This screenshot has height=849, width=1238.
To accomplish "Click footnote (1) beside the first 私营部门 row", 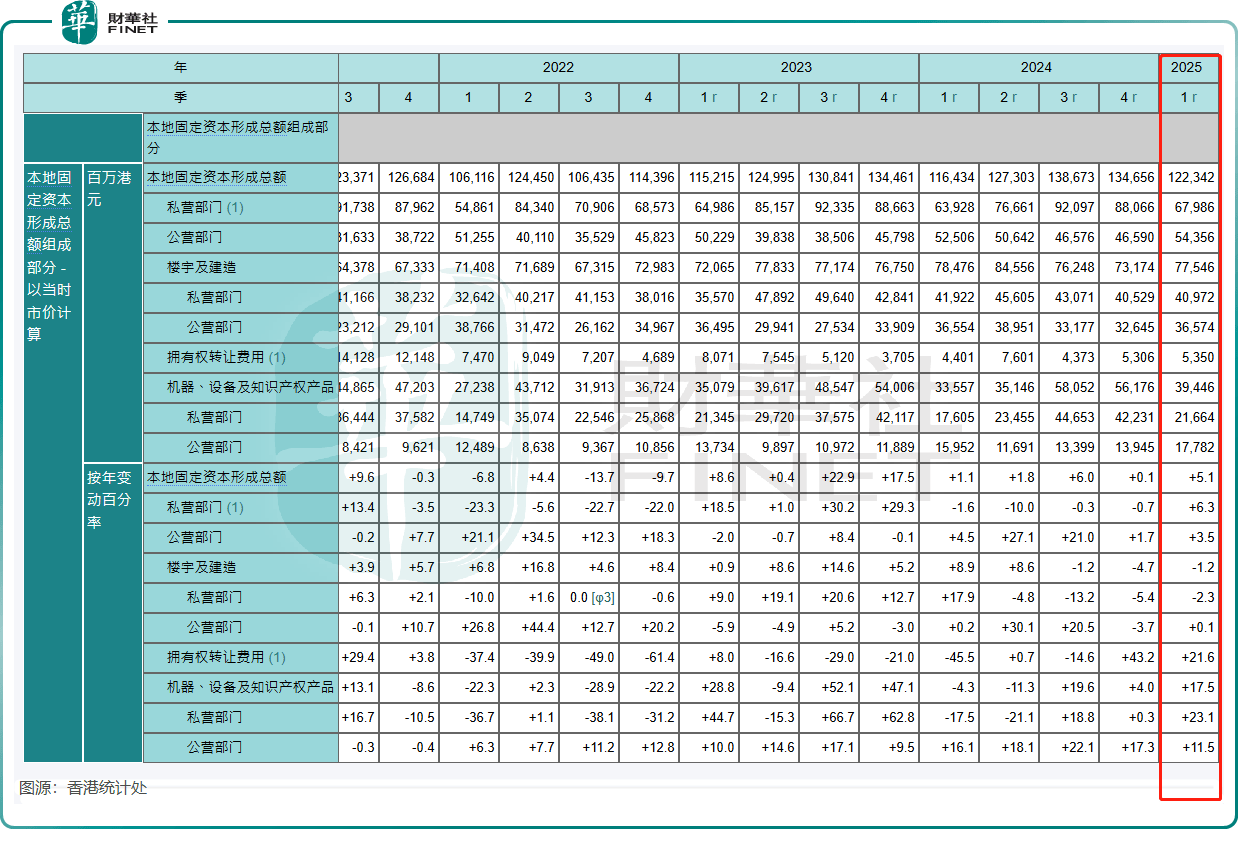I will (235, 208).
